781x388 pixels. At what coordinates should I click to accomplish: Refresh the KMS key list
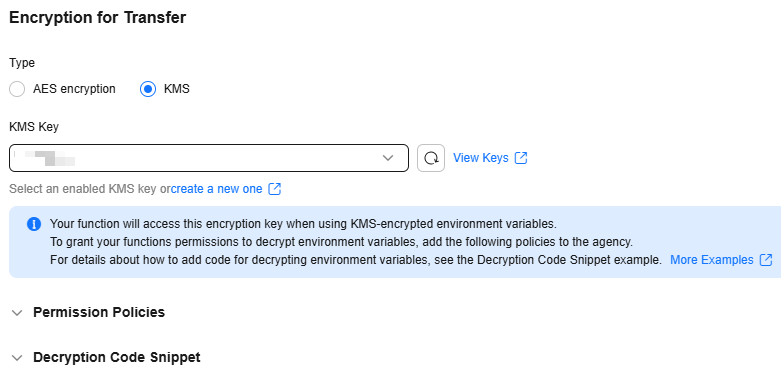click(431, 158)
